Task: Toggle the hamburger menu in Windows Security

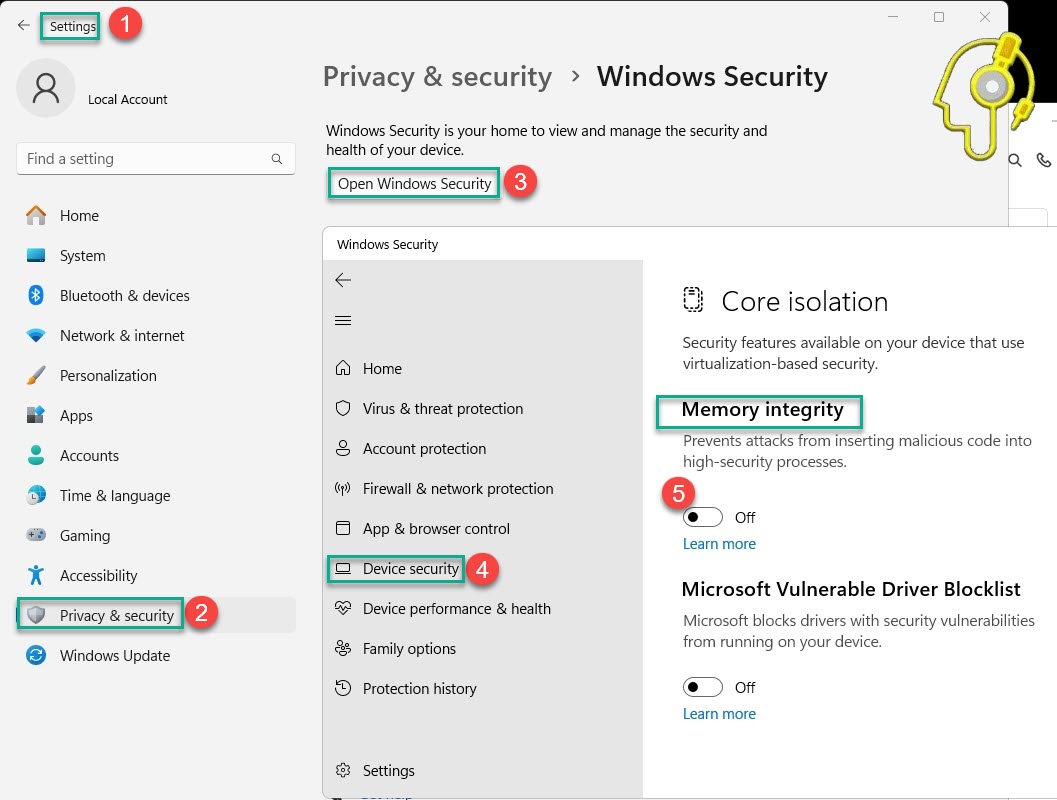Action: pyautogui.click(x=343, y=320)
